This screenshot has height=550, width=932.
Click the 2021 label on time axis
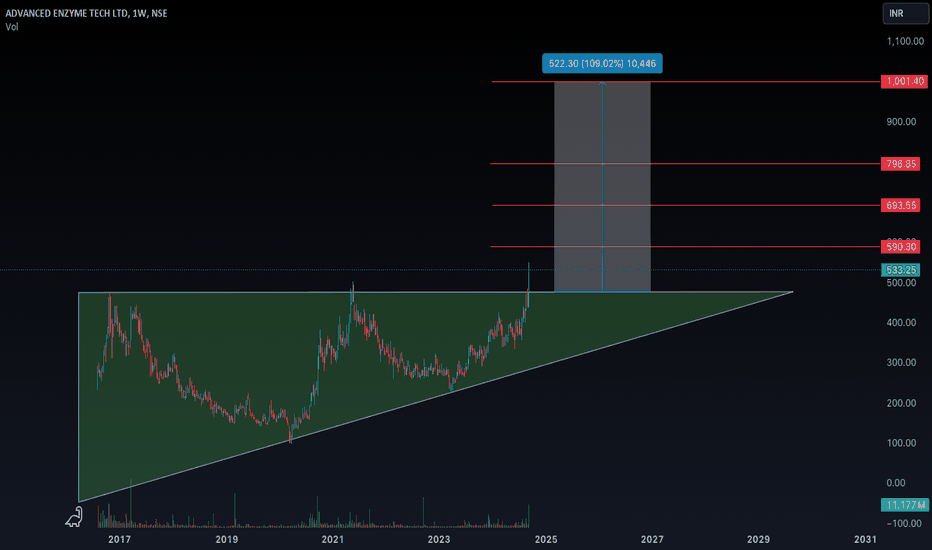click(x=333, y=539)
